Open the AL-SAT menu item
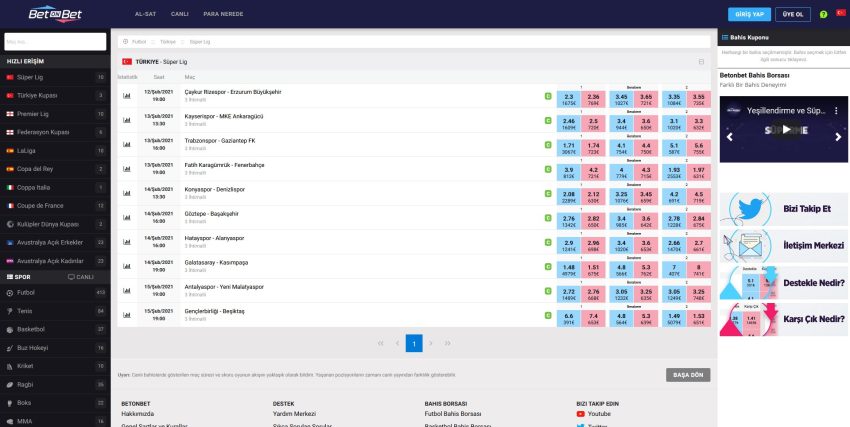Viewport: 850px width, 427px height. click(x=145, y=15)
